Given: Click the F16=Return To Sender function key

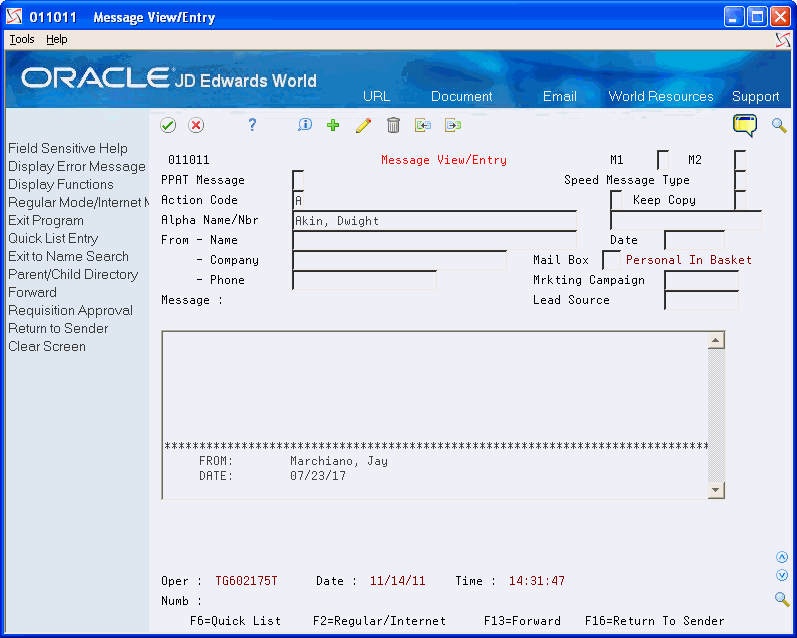Looking at the screenshot, I should point(654,621).
